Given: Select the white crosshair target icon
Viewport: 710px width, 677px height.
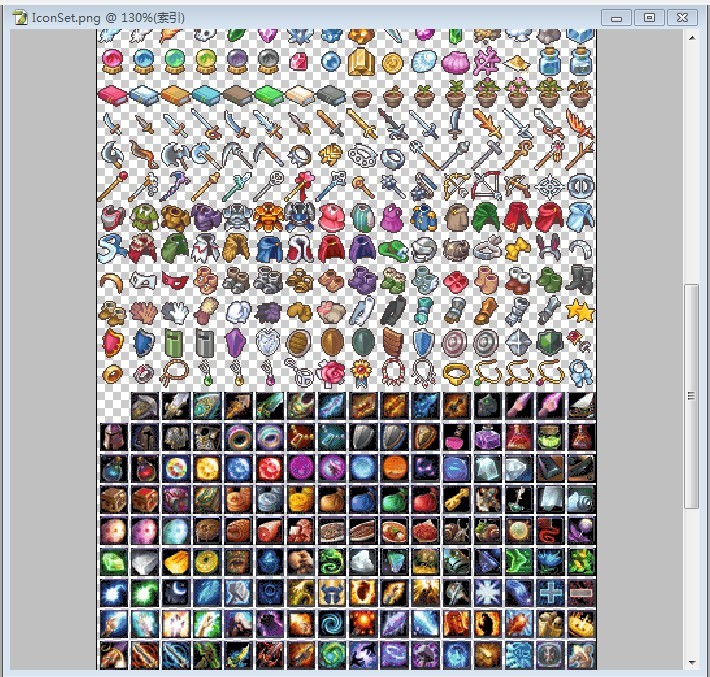Looking at the screenshot, I should [550, 186].
